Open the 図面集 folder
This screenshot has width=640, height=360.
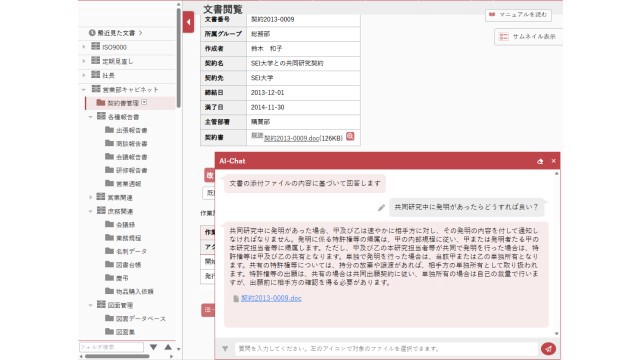coord(120,332)
